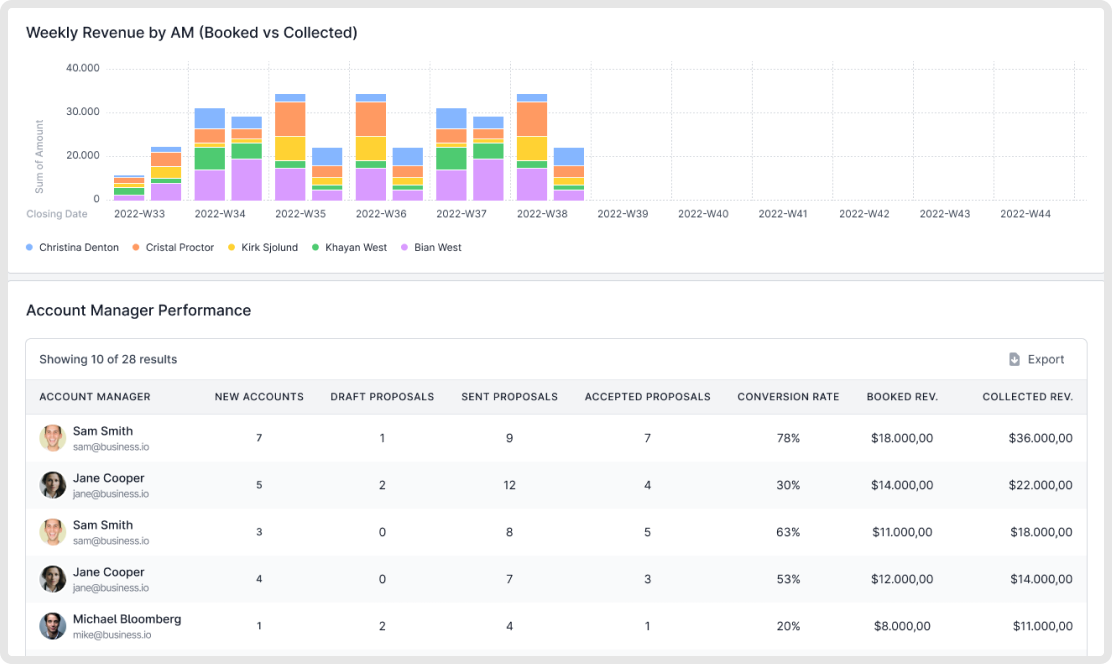Click Sam Smith name in $36.000,00 row
This screenshot has height=664, width=1112.
point(103,431)
